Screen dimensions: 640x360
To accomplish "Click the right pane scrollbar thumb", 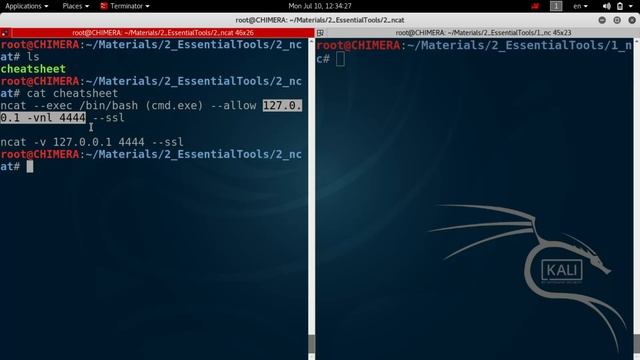I will click(x=637, y=345).
